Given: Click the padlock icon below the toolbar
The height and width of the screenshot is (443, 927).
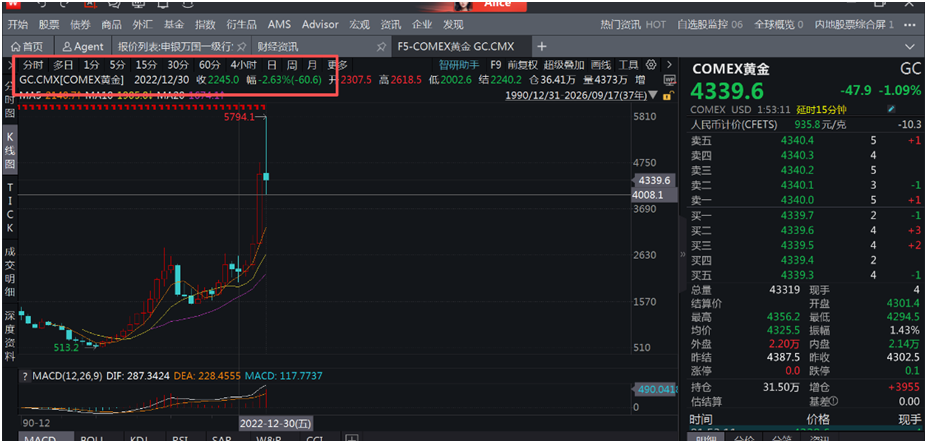Looking at the screenshot, I should pyautogui.click(x=668, y=95).
